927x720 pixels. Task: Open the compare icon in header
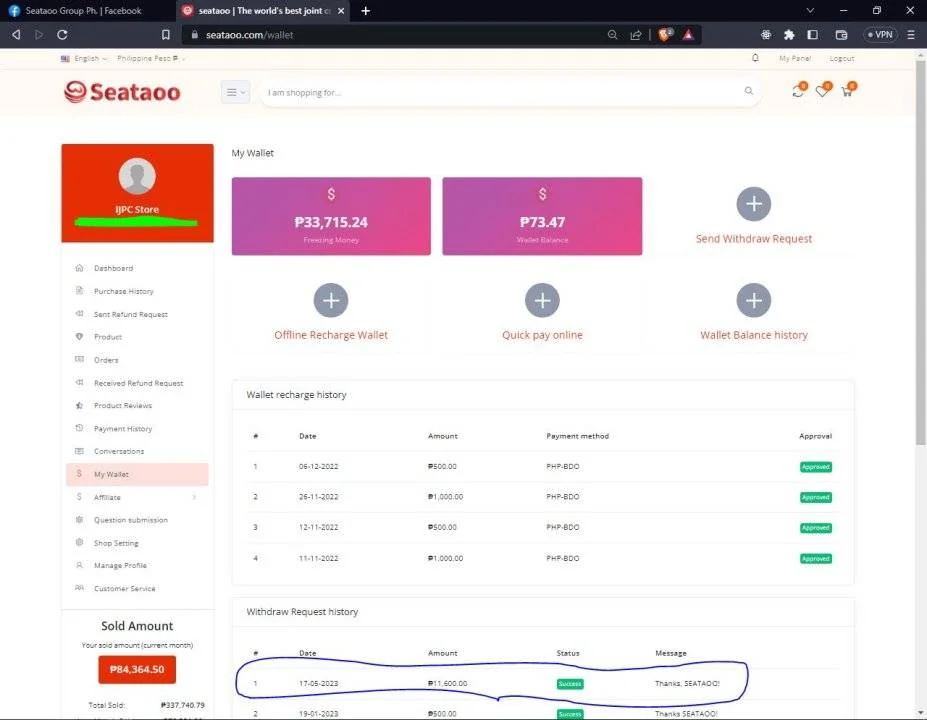click(x=798, y=90)
